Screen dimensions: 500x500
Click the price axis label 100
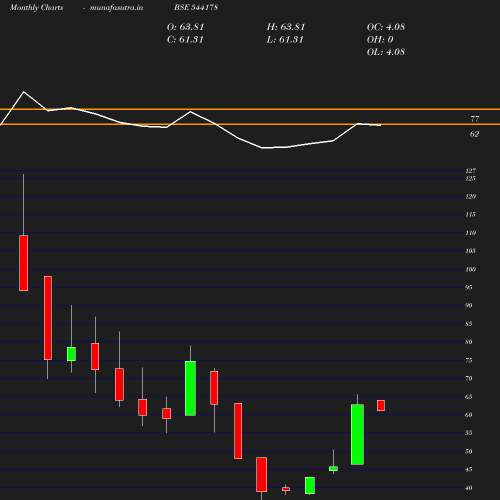[x=471, y=269]
